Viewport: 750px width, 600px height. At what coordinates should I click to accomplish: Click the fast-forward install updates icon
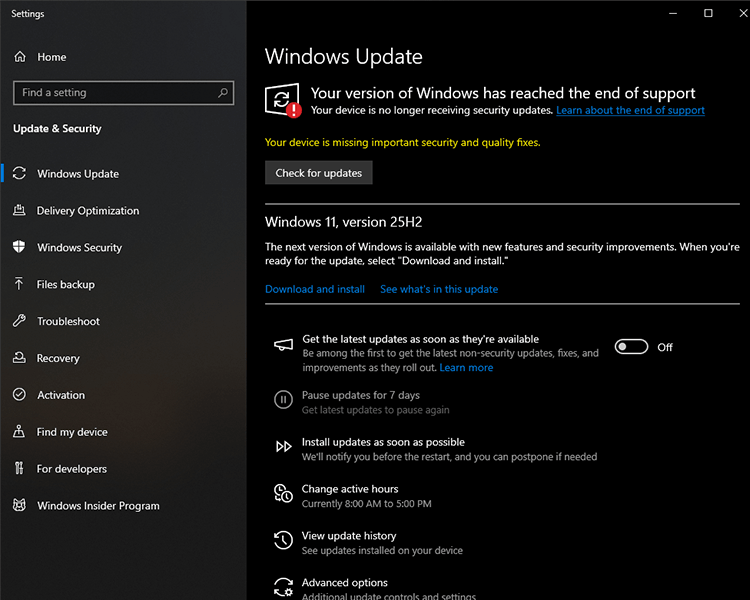click(x=283, y=446)
